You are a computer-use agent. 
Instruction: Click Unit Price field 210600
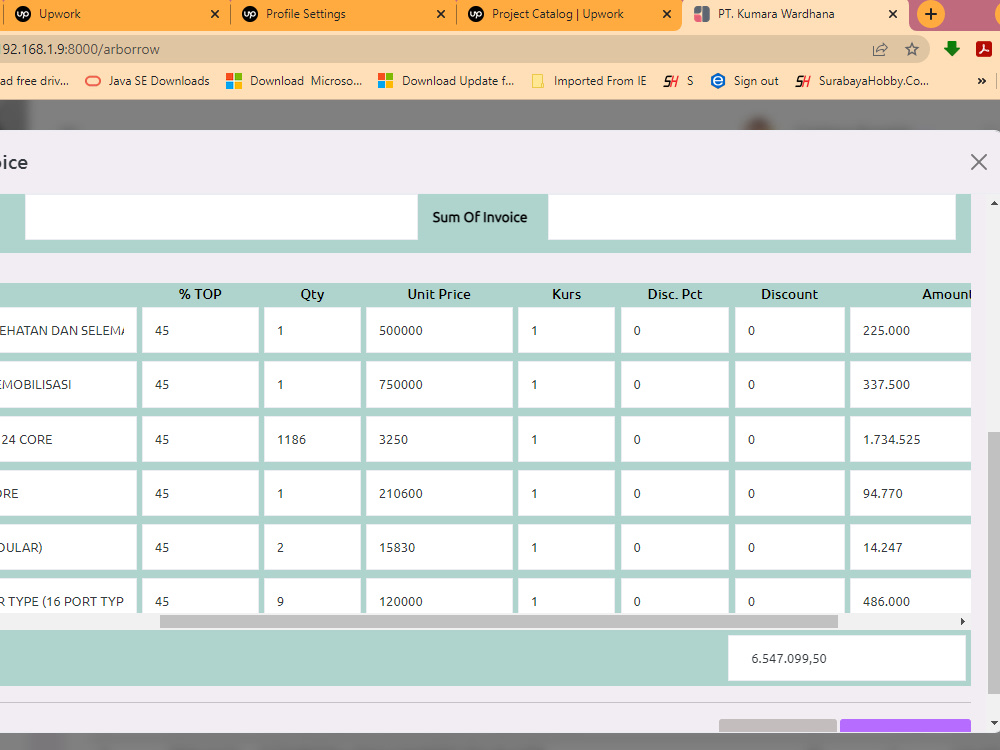[x=439, y=494]
